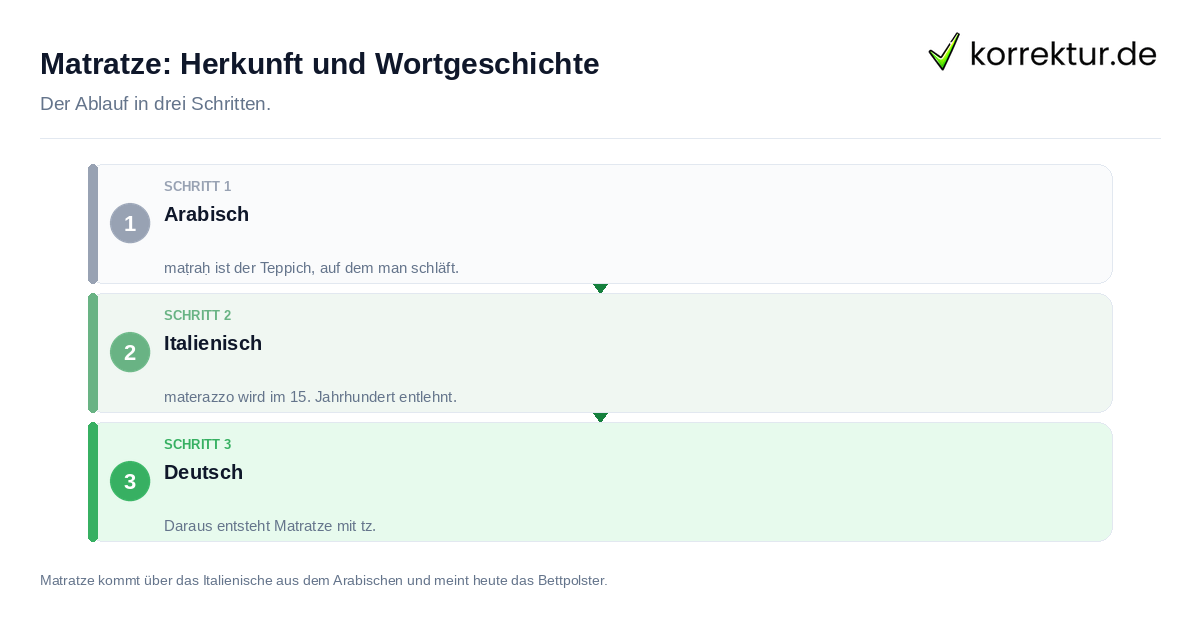
Task: Click the 'materazzo wird im 15. Jahrhundert entlehnt.' text
Action: pos(310,397)
